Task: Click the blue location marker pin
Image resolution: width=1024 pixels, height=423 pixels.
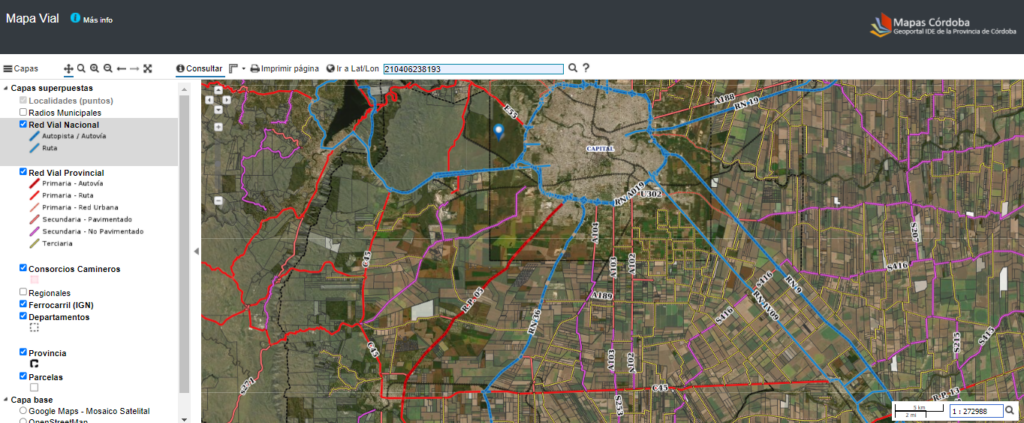Action: tap(500, 131)
